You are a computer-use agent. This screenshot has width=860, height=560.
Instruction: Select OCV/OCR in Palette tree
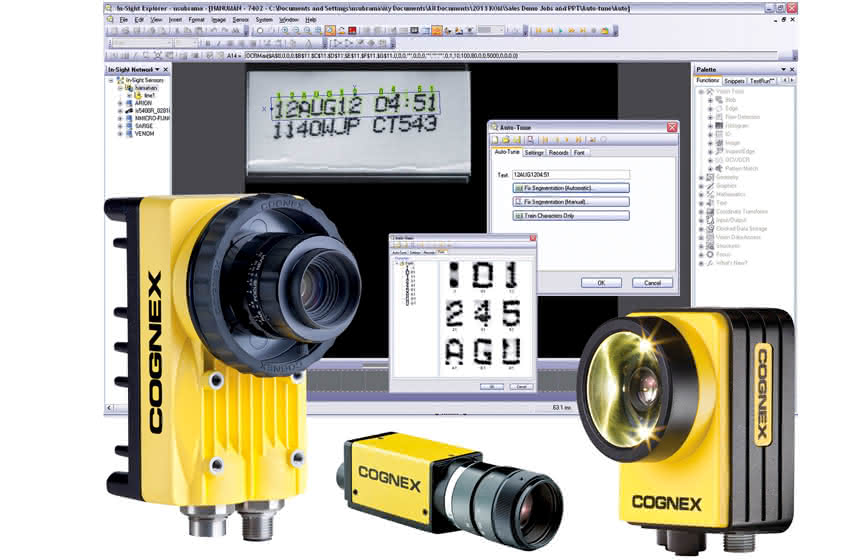click(x=737, y=160)
